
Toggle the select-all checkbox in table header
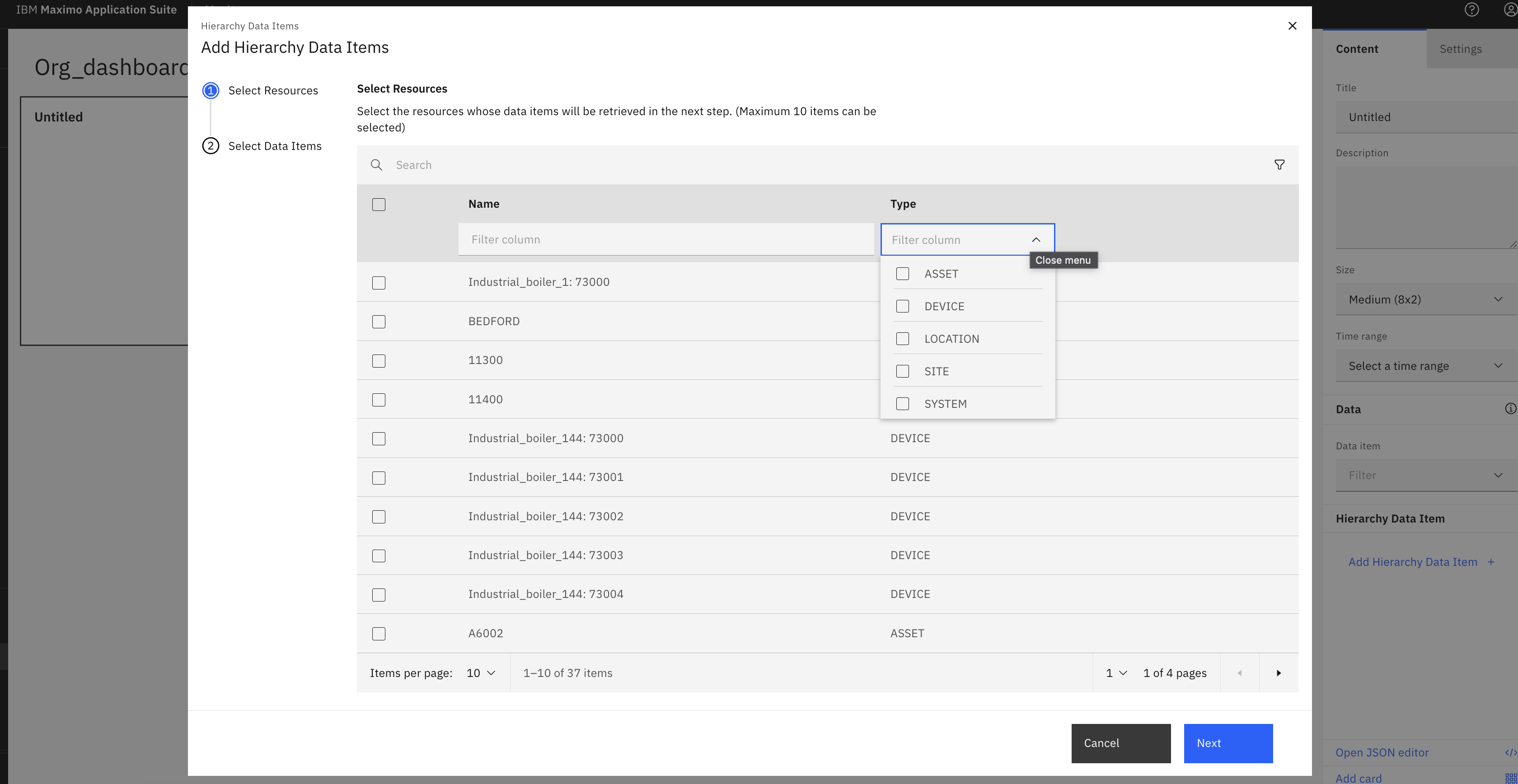tap(379, 205)
